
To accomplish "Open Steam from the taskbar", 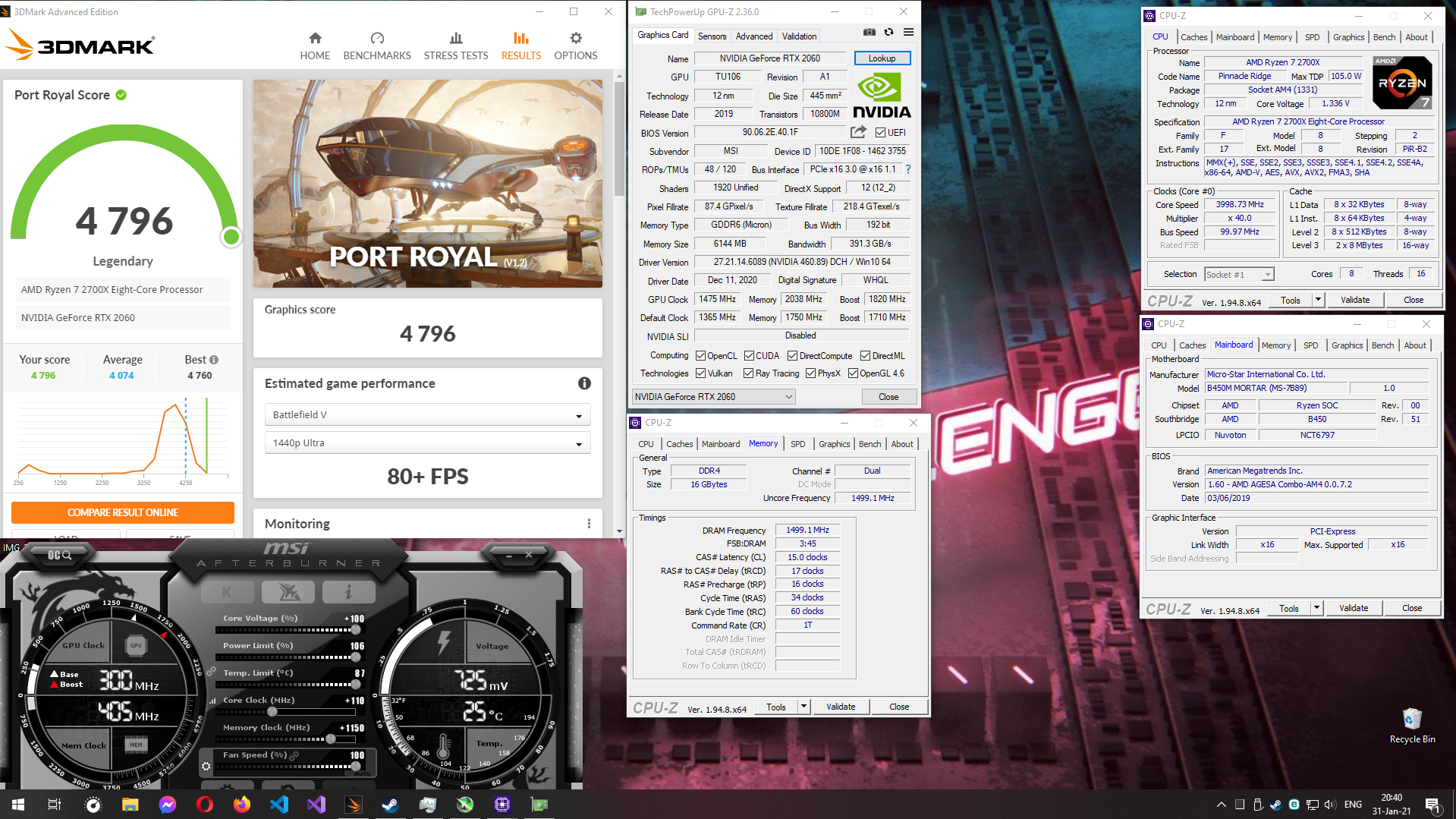I will tap(390, 805).
